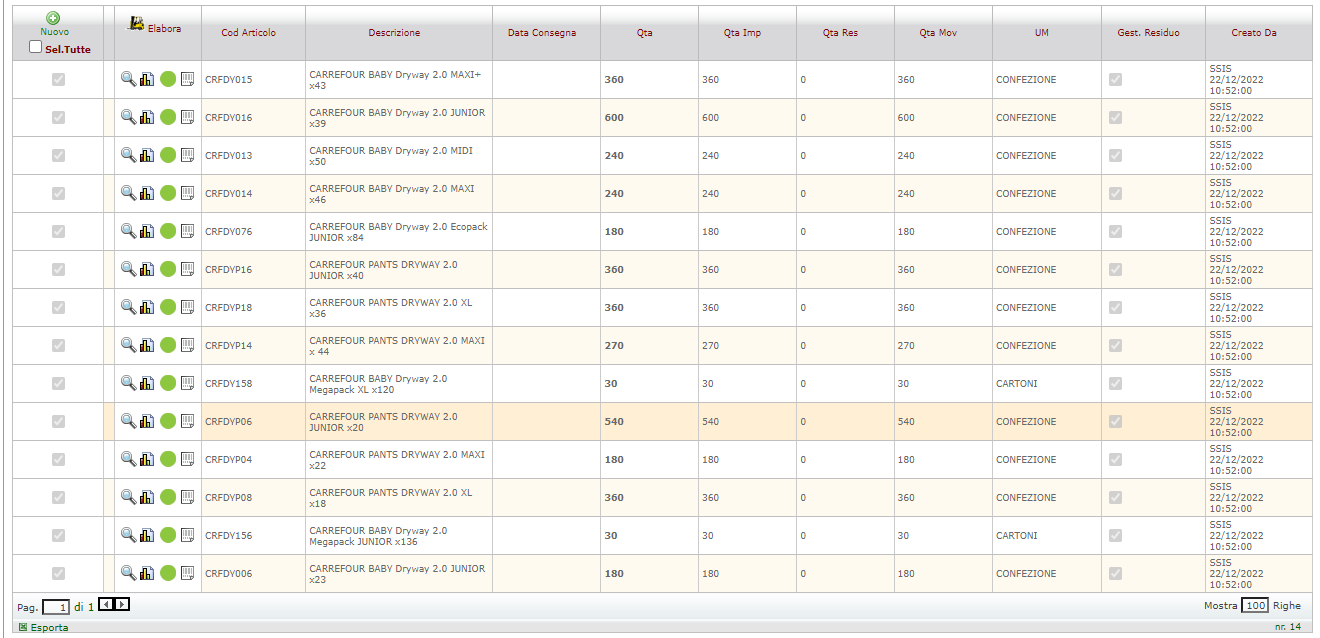Screen dimensions: 1320x638
Task: Open bar chart icon for CRFDY016
Action: click(147, 118)
